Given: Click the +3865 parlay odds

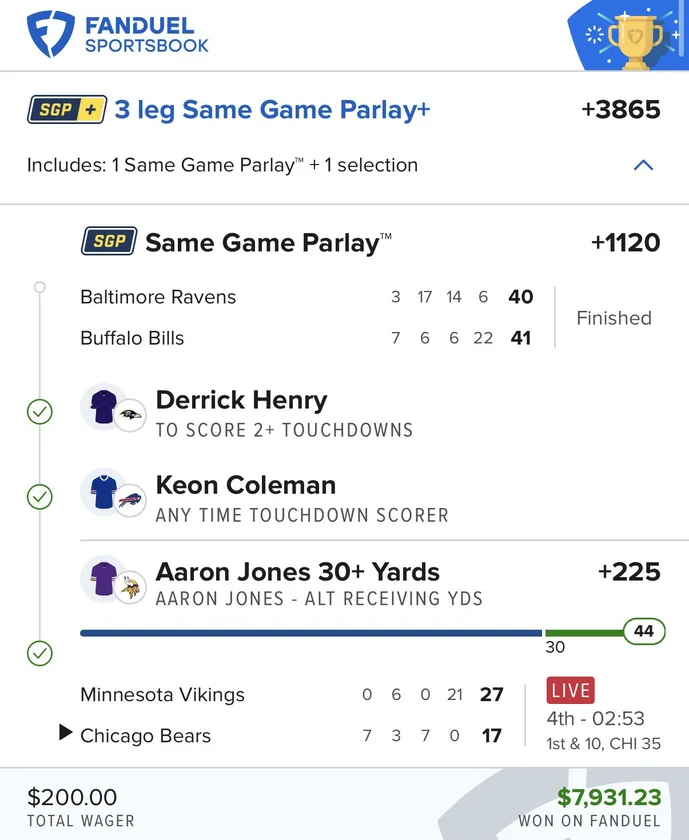Looking at the screenshot, I should click(x=620, y=109).
